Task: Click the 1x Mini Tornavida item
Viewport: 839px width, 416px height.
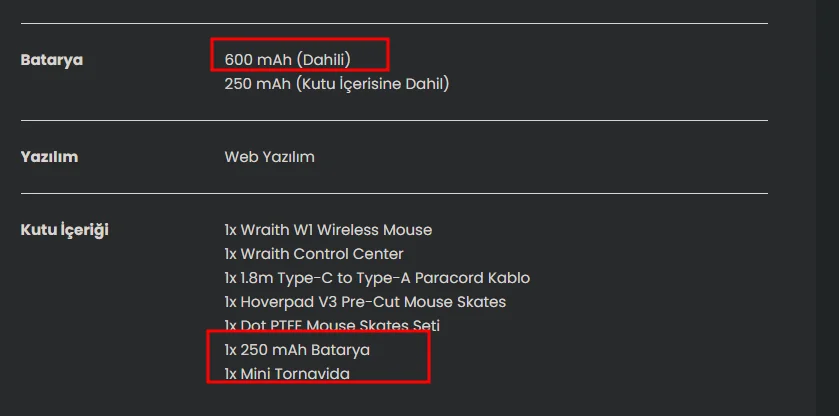Action: [x=287, y=374]
